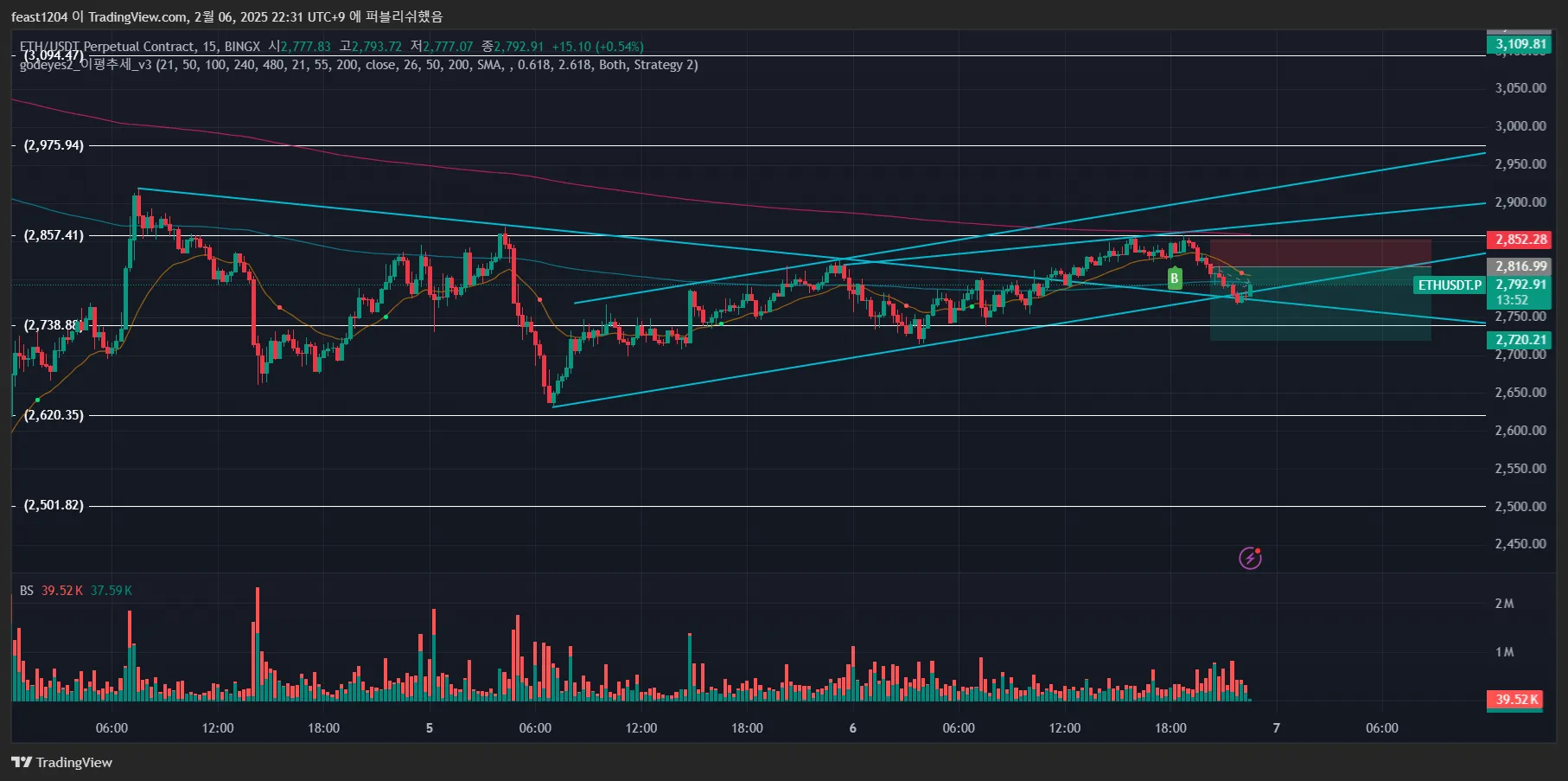Click the 2,950.00 price axis label
The width and height of the screenshot is (1568, 781).
(1520, 164)
